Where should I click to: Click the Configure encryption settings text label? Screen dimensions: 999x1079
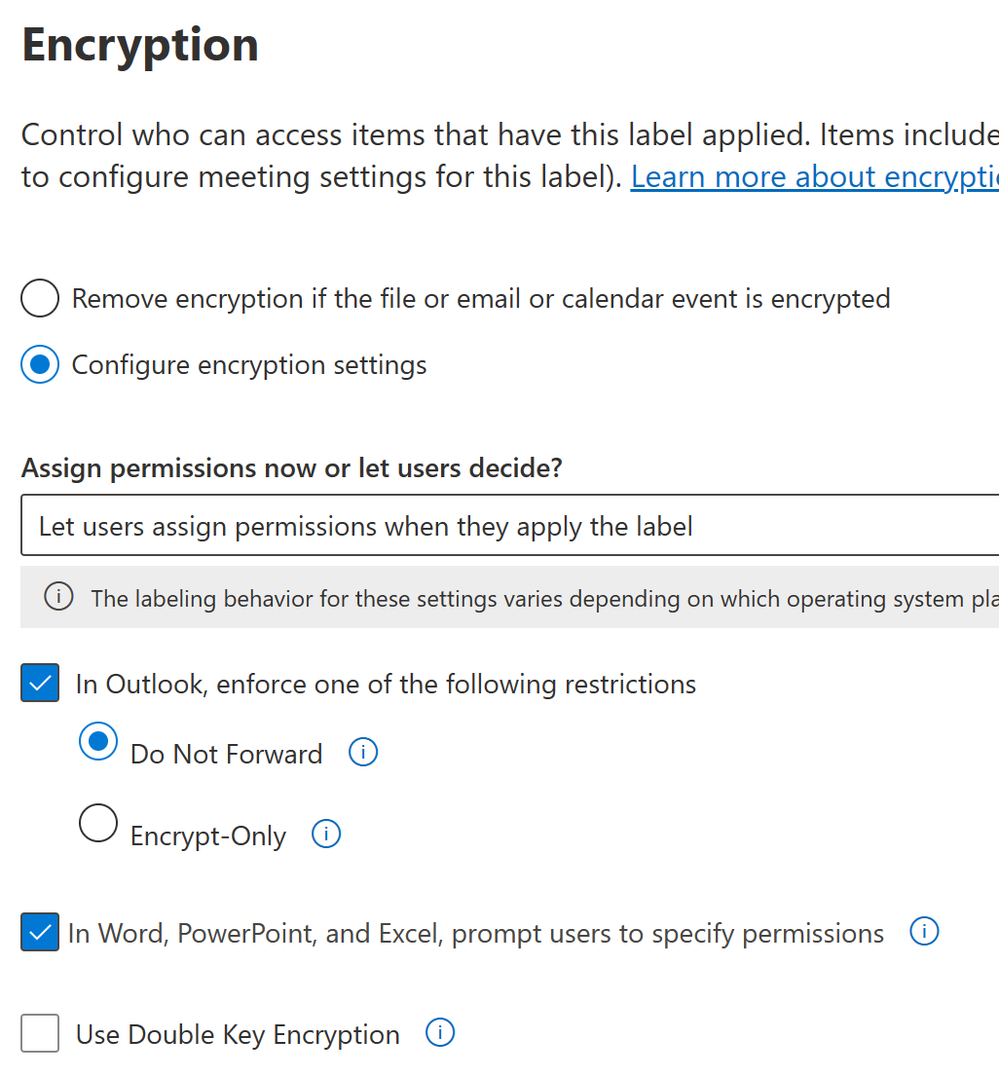tap(249, 365)
